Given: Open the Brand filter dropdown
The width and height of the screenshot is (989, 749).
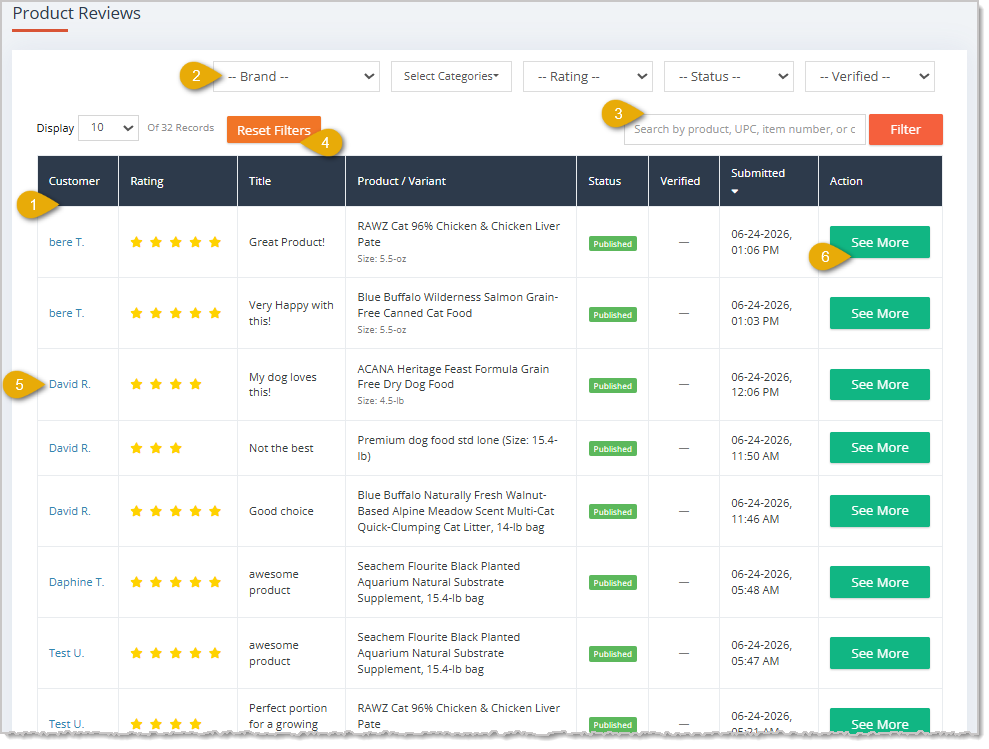Looking at the screenshot, I should pos(296,76).
